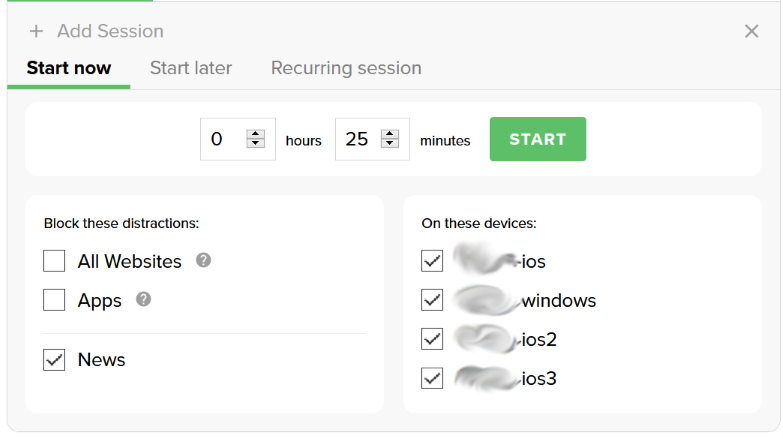783x439 pixels.
Task: Switch to the Start later tab
Action: (x=191, y=68)
